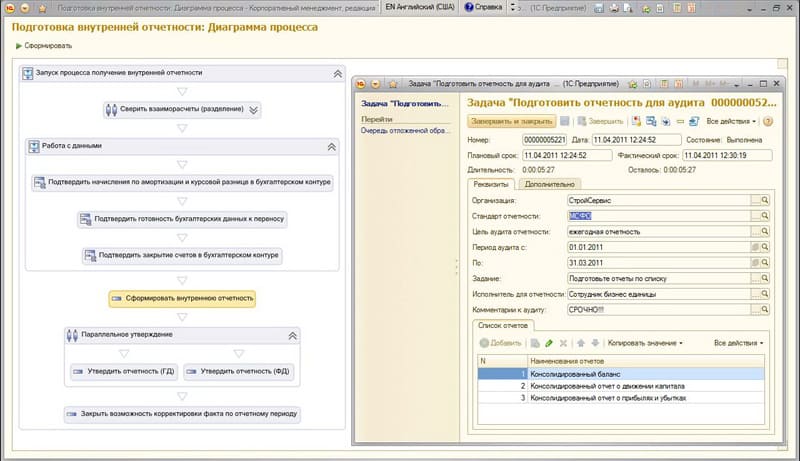Switch to the Реквизиты tab
Screen dimensions: 800x461
(490, 184)
